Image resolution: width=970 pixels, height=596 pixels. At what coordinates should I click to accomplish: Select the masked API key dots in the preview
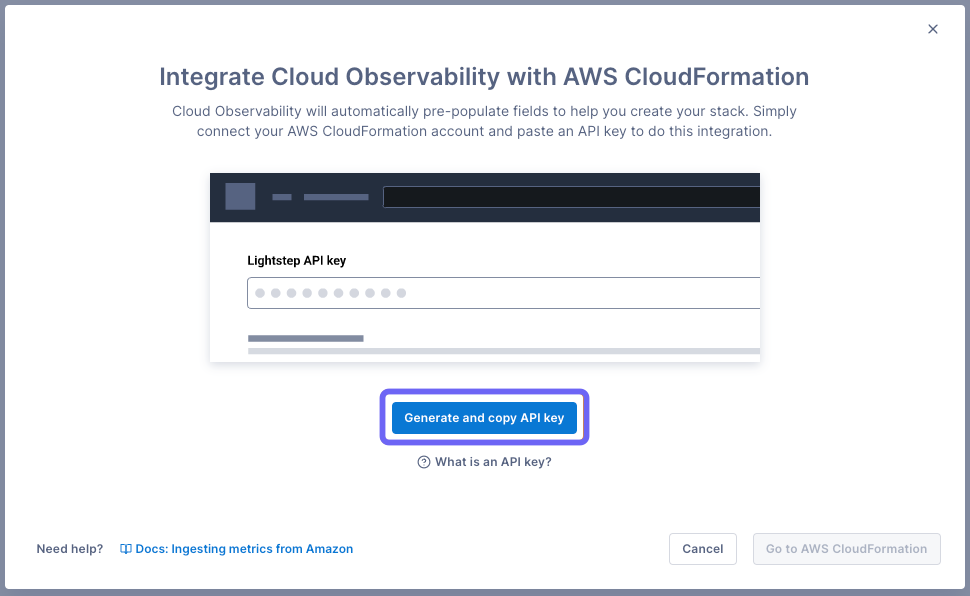tap(330, 292)
